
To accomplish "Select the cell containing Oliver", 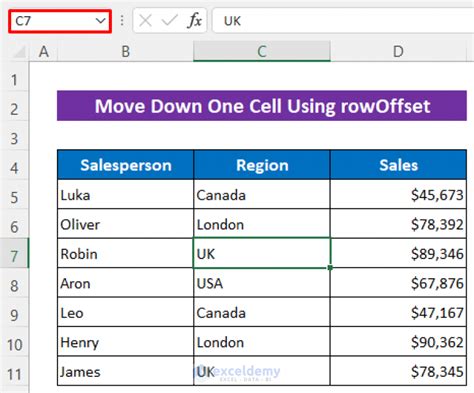I will [125, 224].
